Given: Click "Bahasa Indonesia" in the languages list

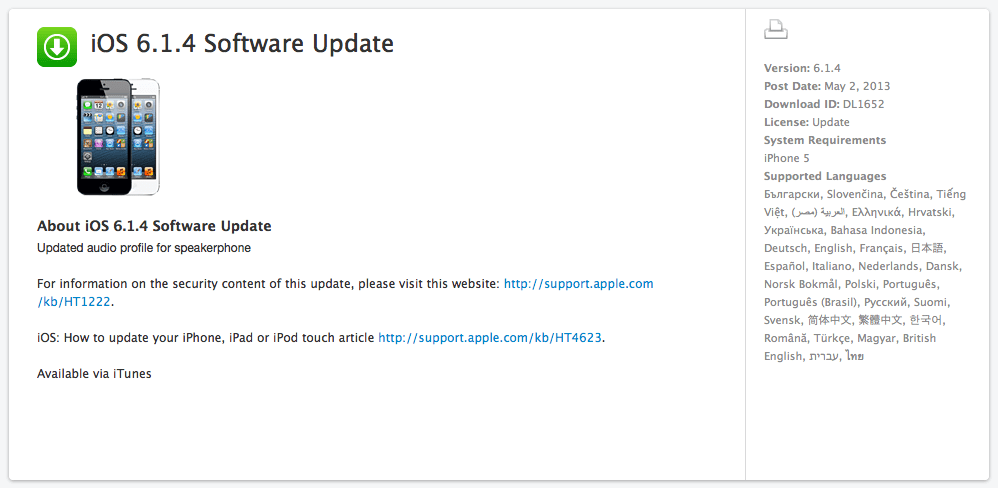Looking at the screenshot, I should point(879,230).
